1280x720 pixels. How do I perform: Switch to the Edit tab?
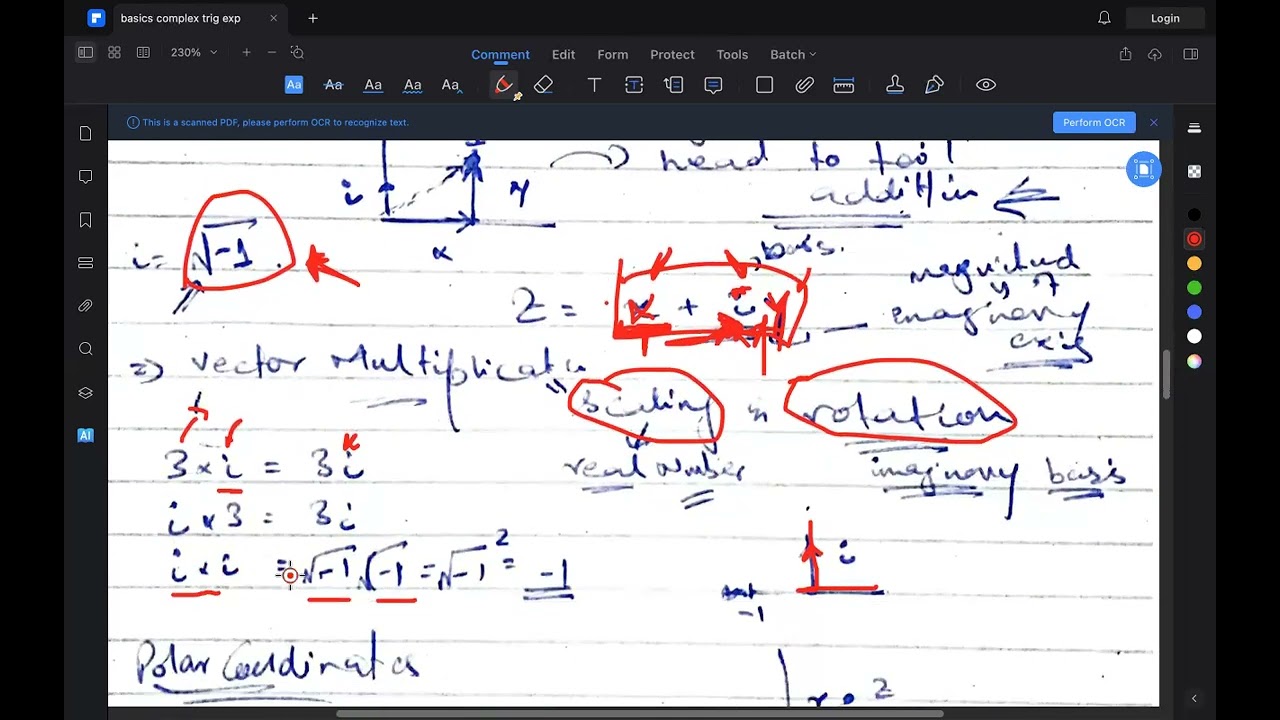click(563, 54)
